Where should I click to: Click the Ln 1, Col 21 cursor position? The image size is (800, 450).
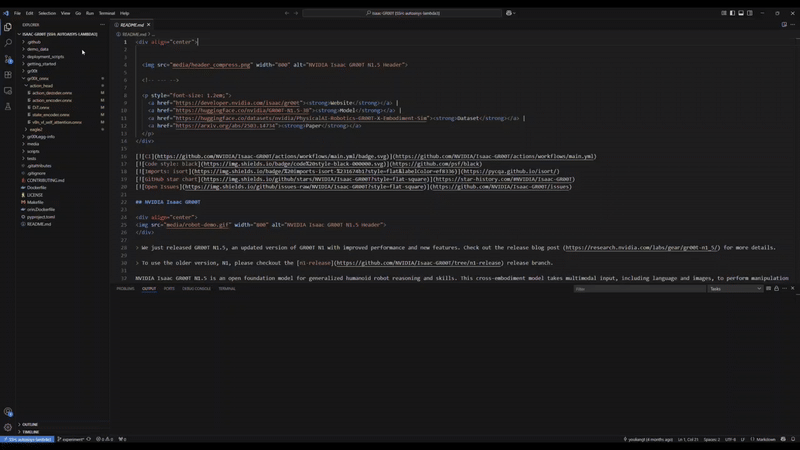point(688,439)
